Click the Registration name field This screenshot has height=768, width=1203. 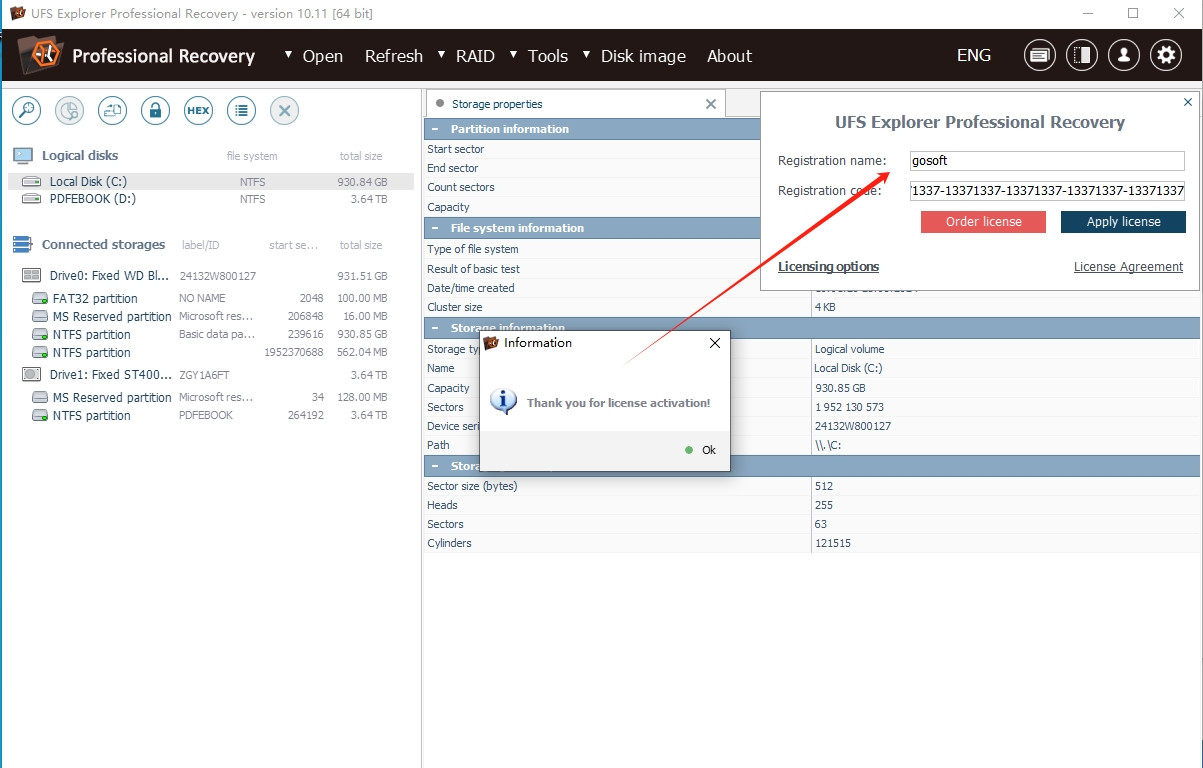click(1047, 161)
